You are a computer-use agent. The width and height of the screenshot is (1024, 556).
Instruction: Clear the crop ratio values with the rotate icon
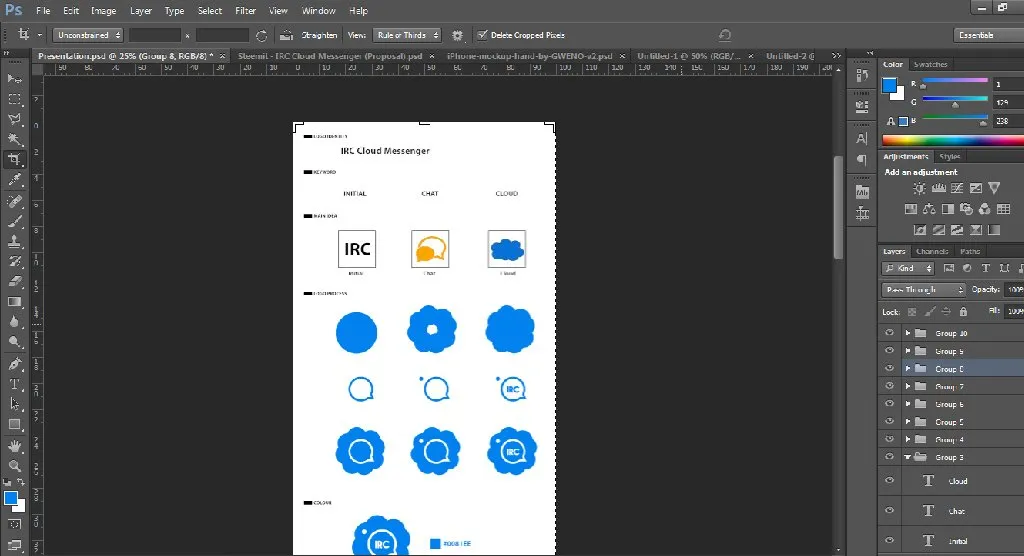[261, 35]
